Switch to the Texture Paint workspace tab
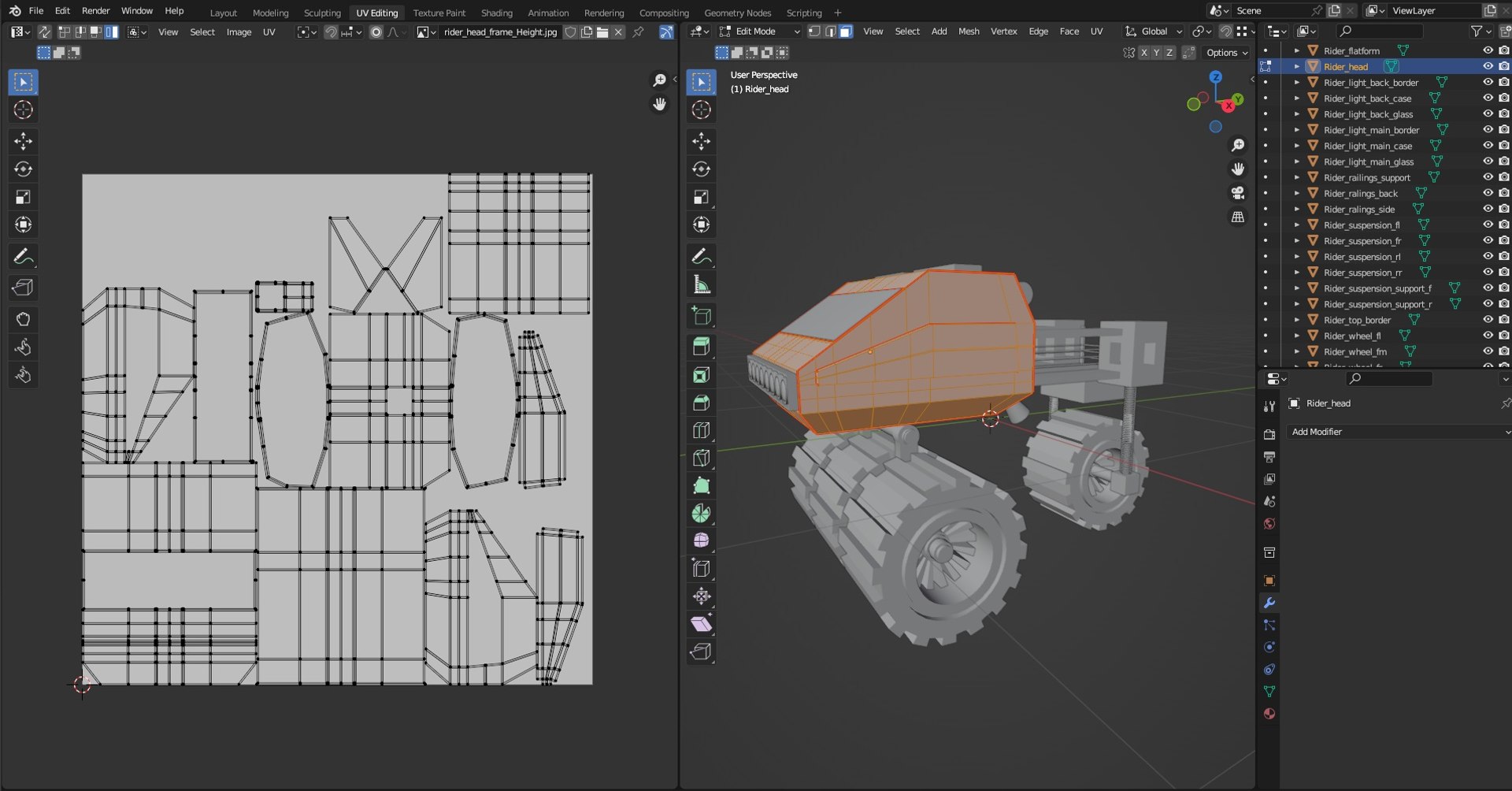 click(439, 13)
